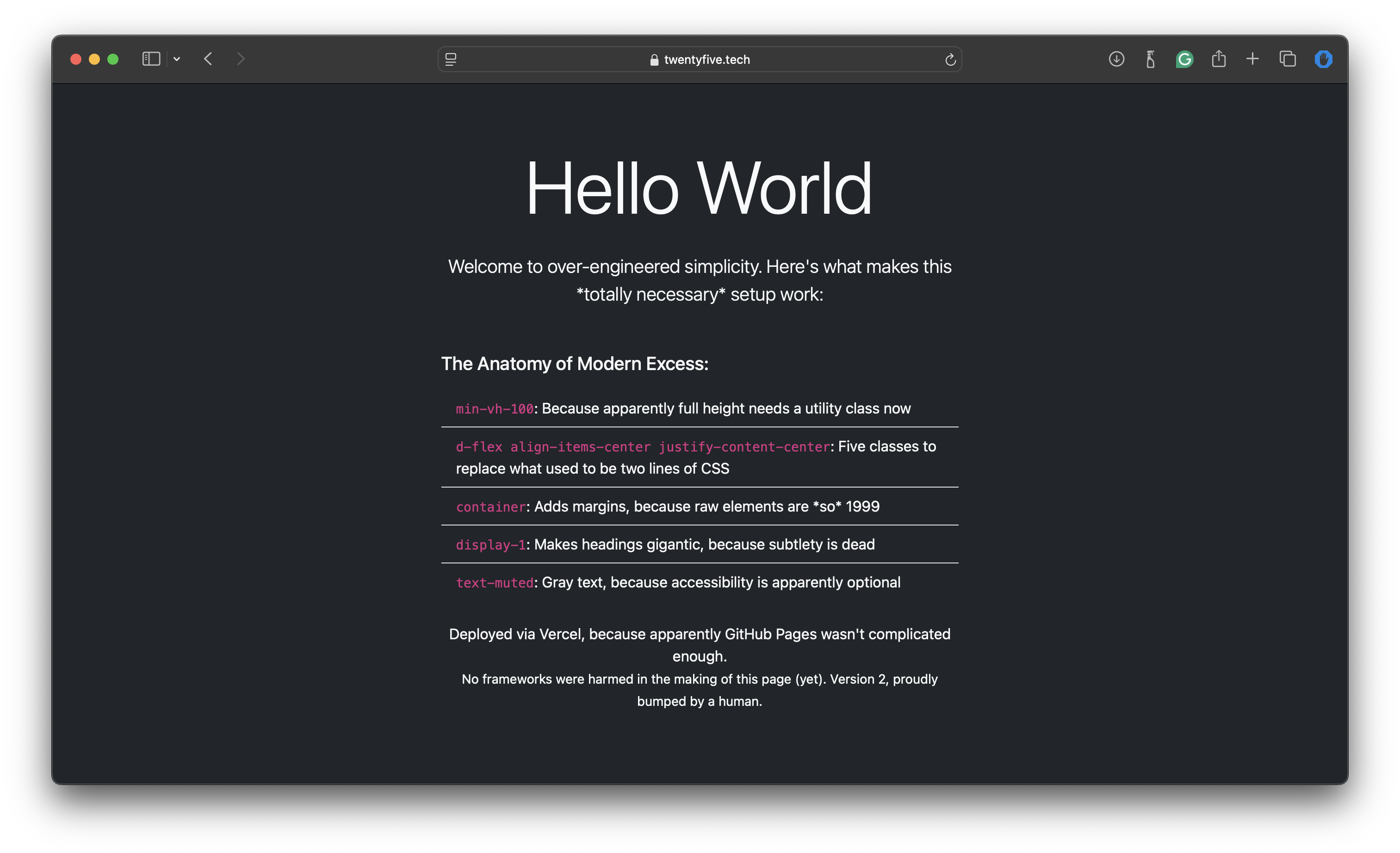The image size is (1400, 853).
Task: Click the forward navigation arrow
Action: pos(240,58)
